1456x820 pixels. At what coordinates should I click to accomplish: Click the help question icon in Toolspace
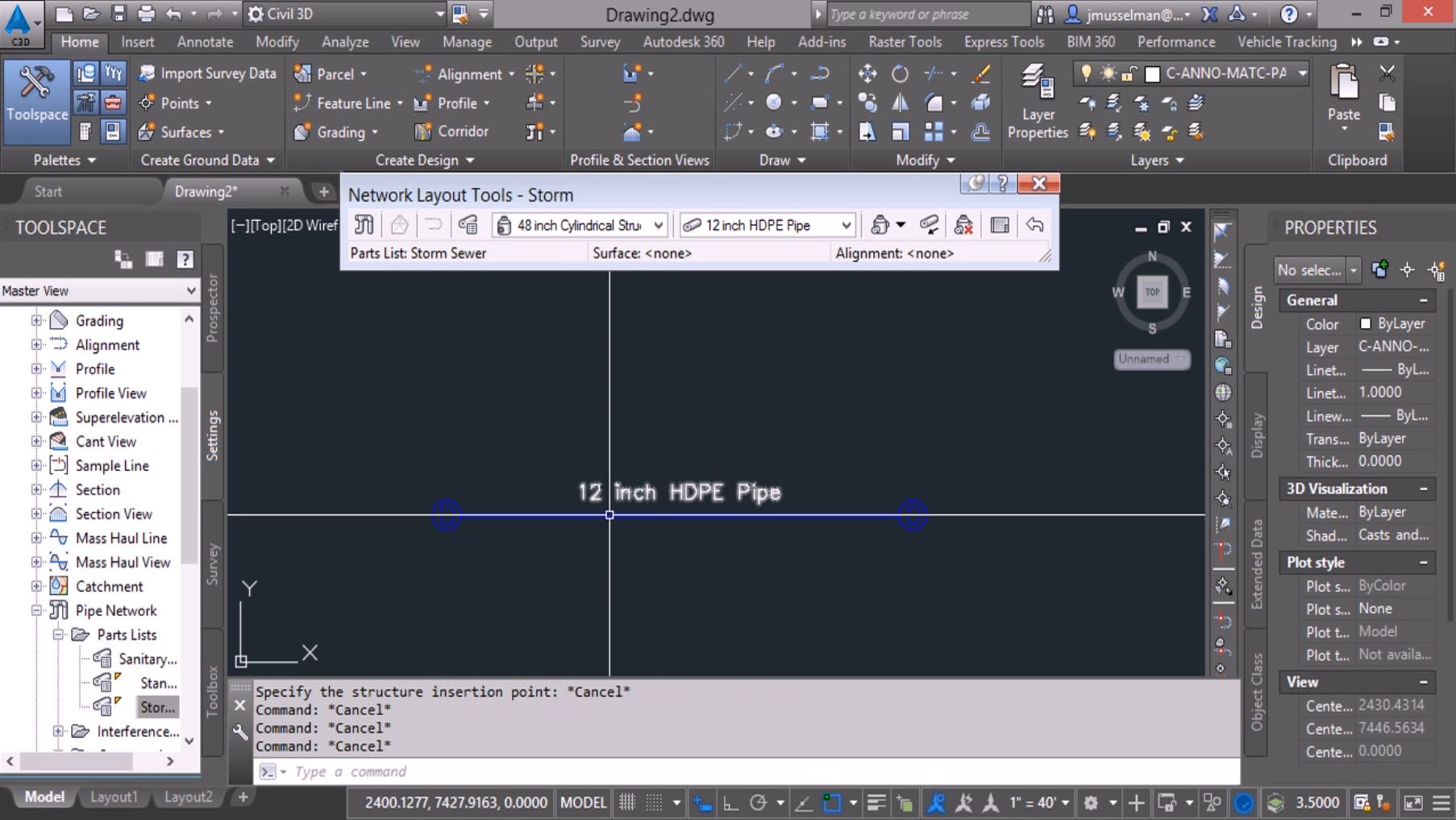pyautogui.click(x=185, y=259)
